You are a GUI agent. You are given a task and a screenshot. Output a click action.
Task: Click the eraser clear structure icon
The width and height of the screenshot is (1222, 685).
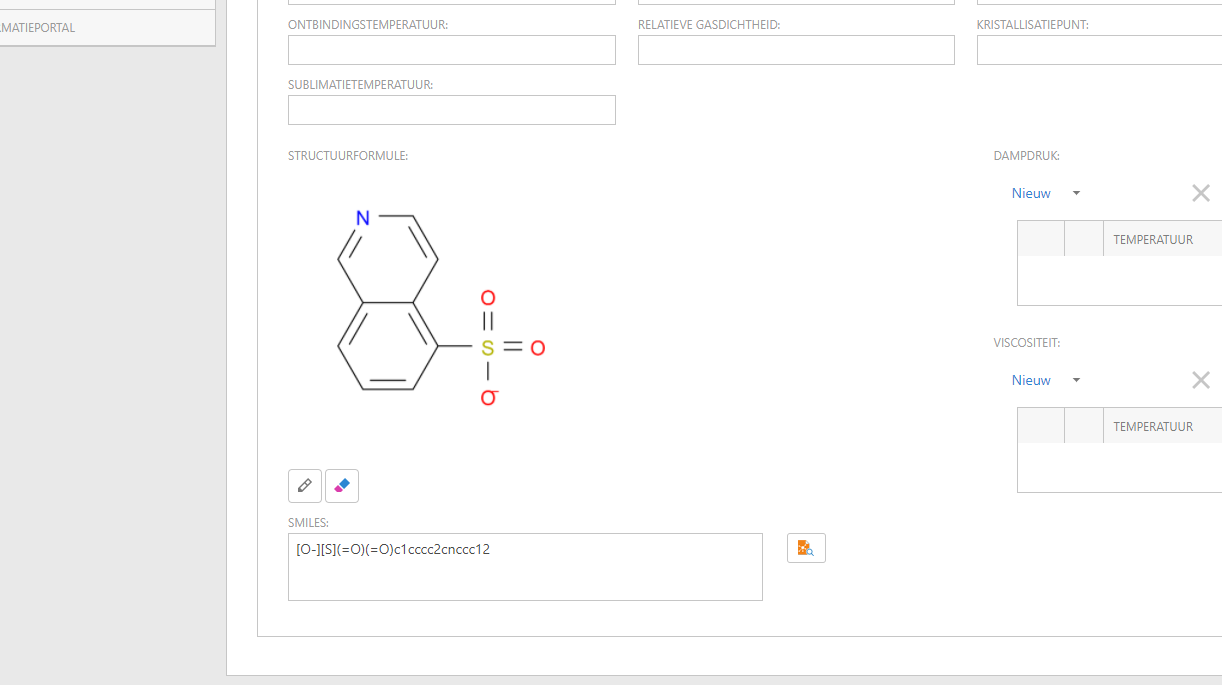[x=342, y=486]
